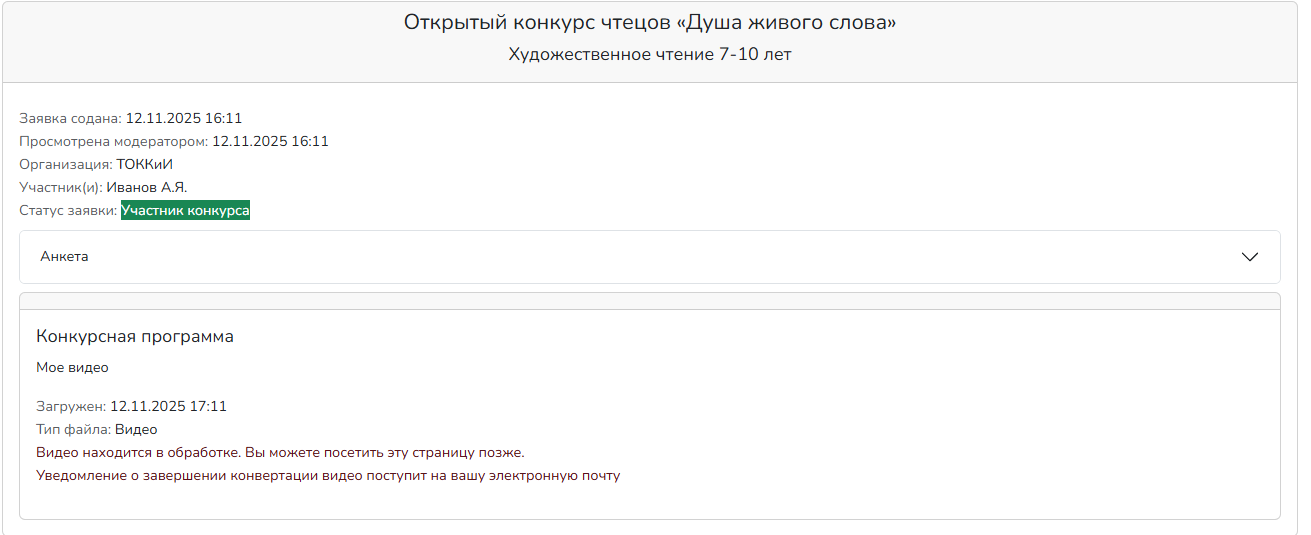Click the application creation date 12.11.2025 16:11
Screen dimensions: 1311x535
tap(184, 118)
